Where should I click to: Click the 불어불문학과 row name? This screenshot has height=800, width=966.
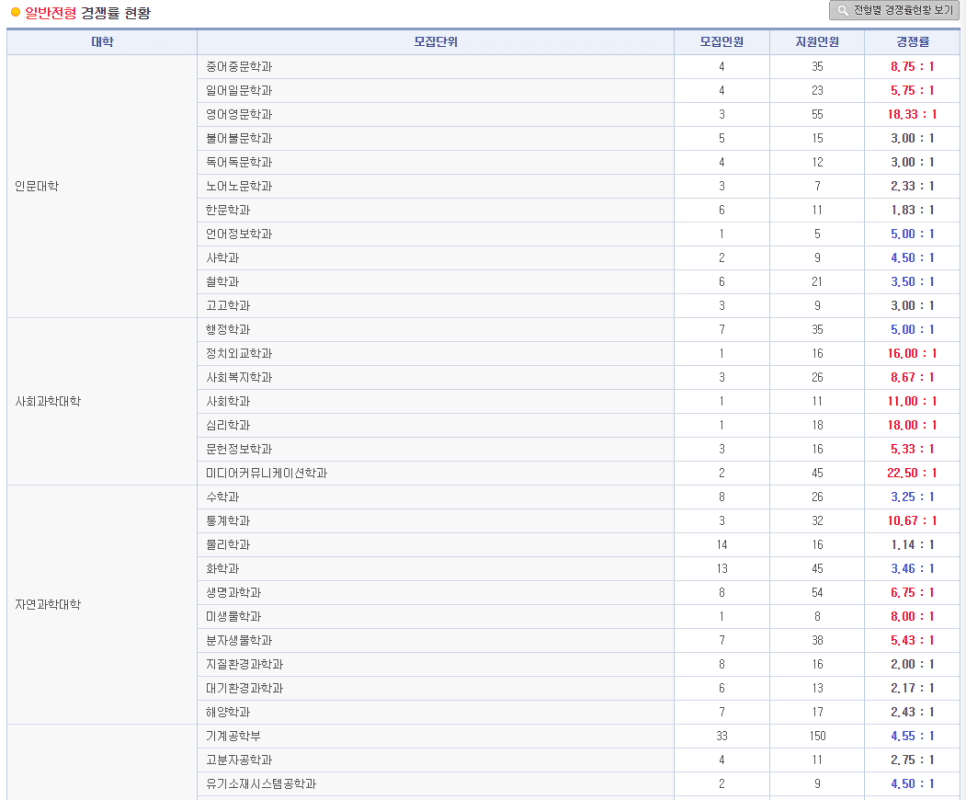point(239,139)
